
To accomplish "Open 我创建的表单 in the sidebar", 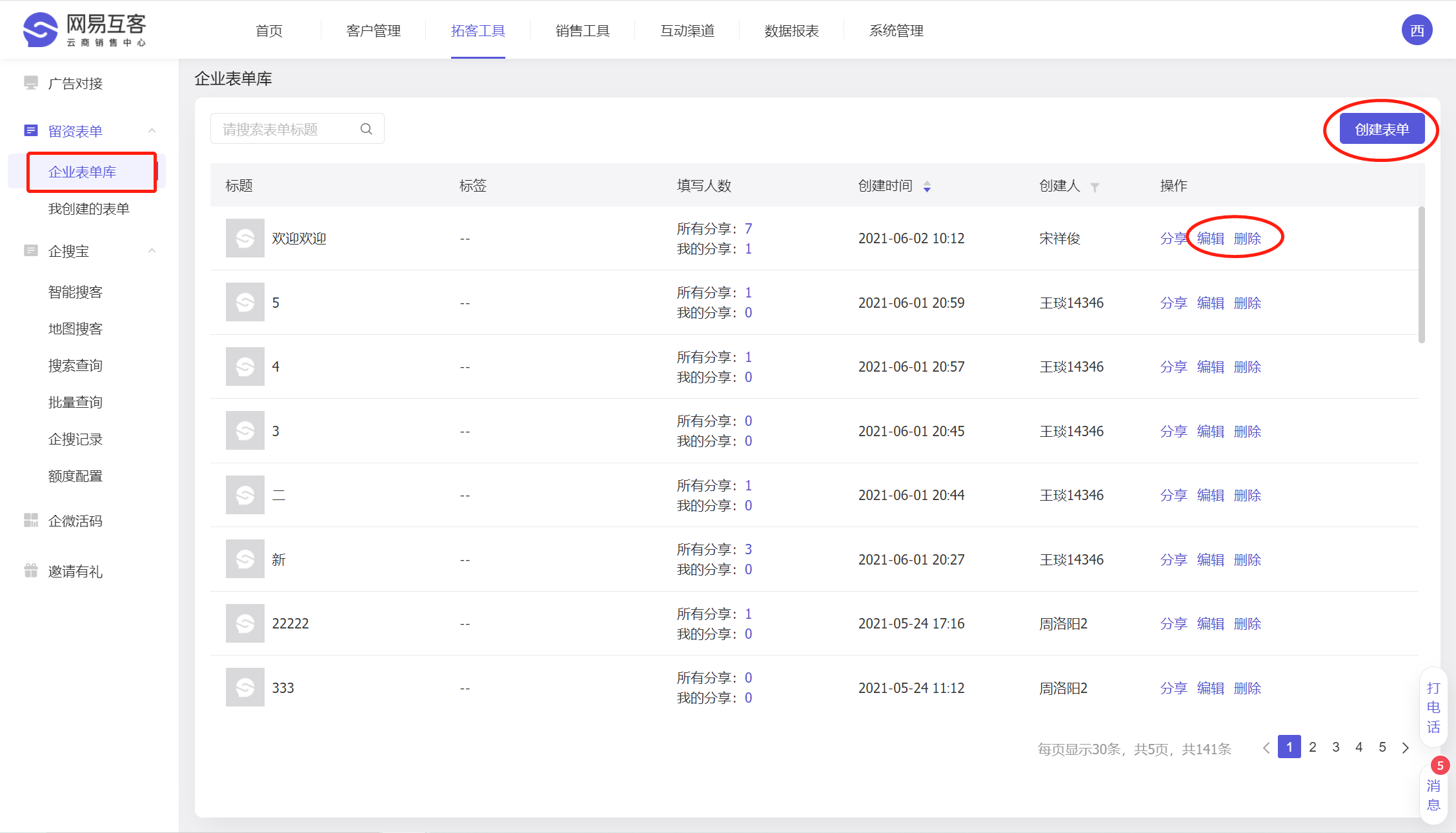I will (x=89, y=208).
